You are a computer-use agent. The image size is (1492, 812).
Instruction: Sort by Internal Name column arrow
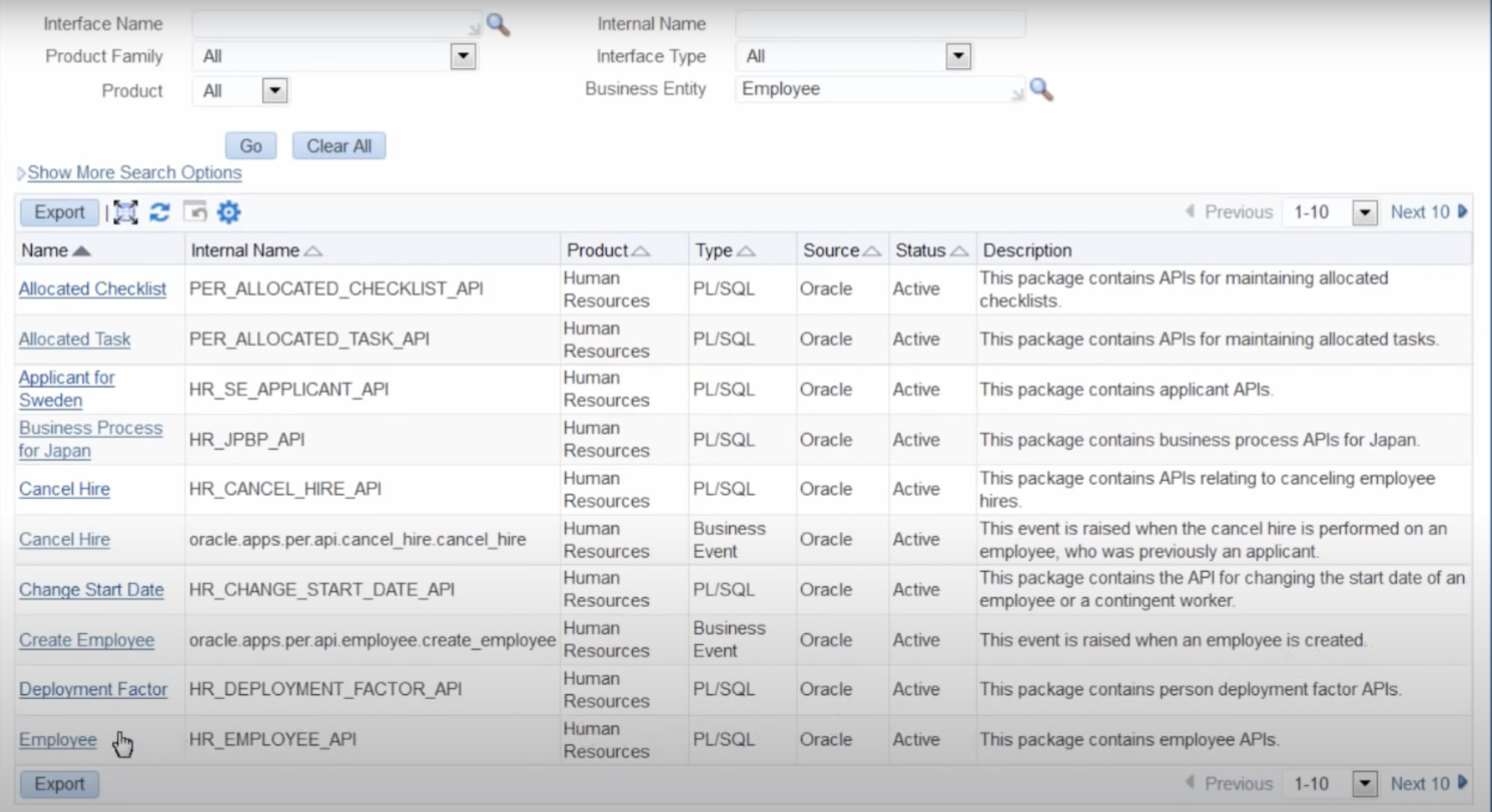pos(314,251)
